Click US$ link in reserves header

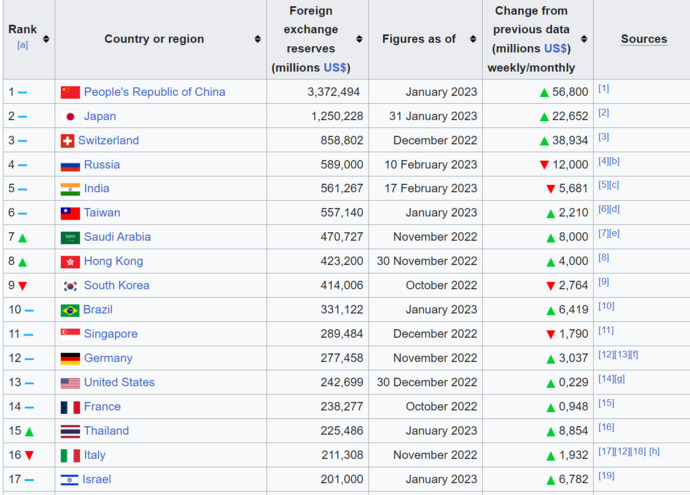(335, 68)
